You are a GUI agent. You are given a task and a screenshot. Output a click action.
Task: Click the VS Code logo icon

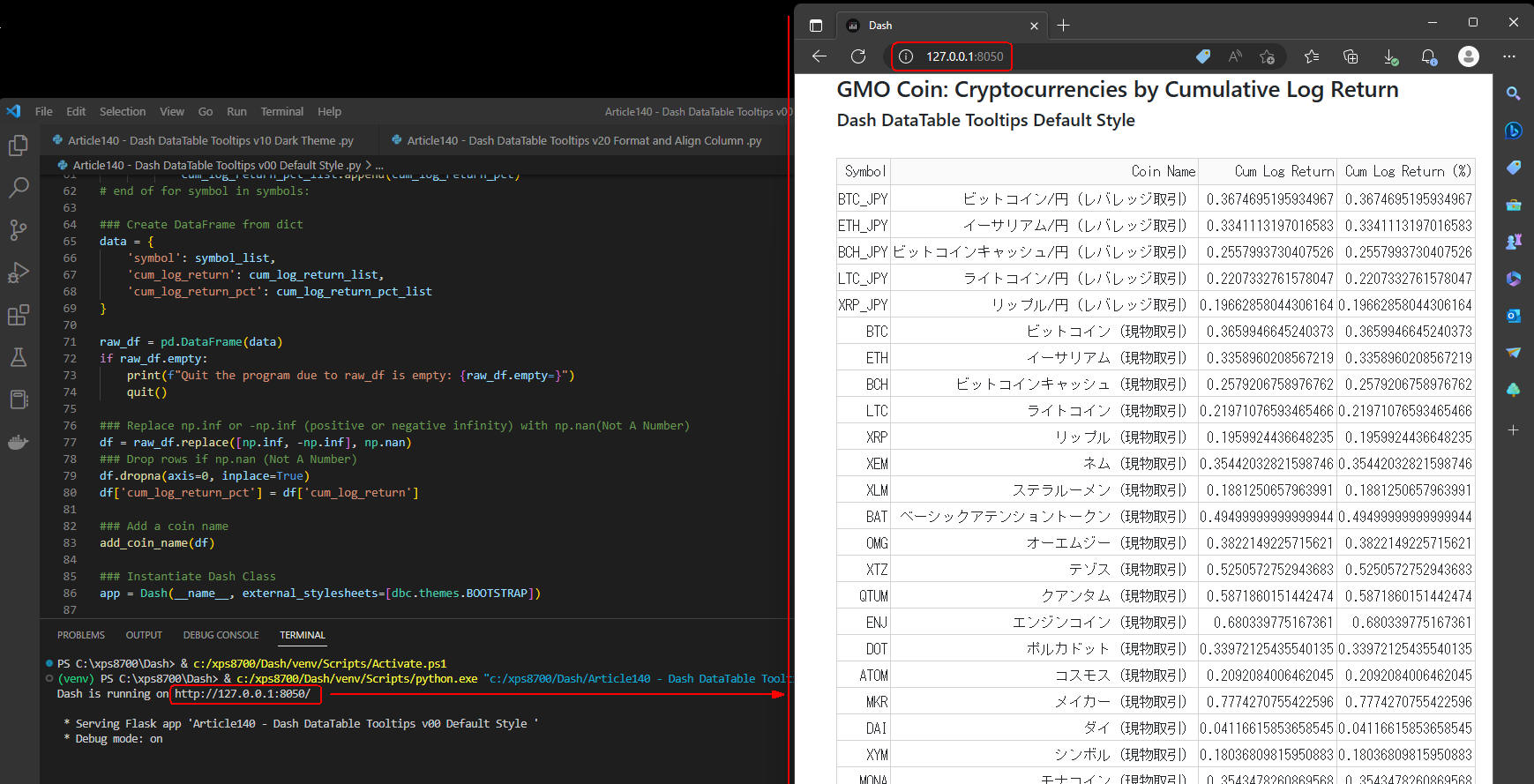13,111
